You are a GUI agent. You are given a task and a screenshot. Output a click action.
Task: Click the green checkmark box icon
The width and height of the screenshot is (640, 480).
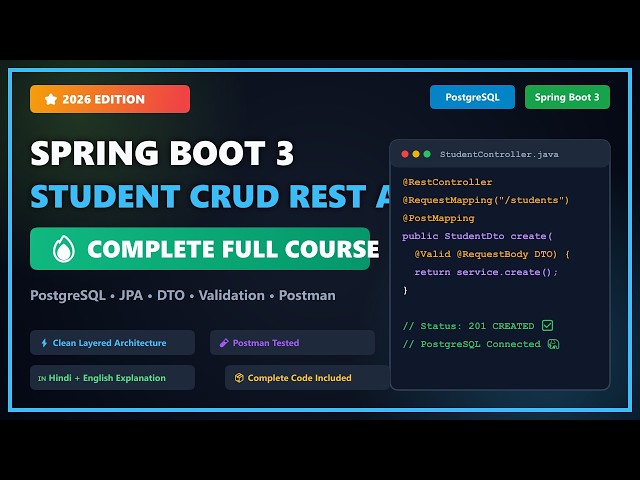(x=548, y=325)
